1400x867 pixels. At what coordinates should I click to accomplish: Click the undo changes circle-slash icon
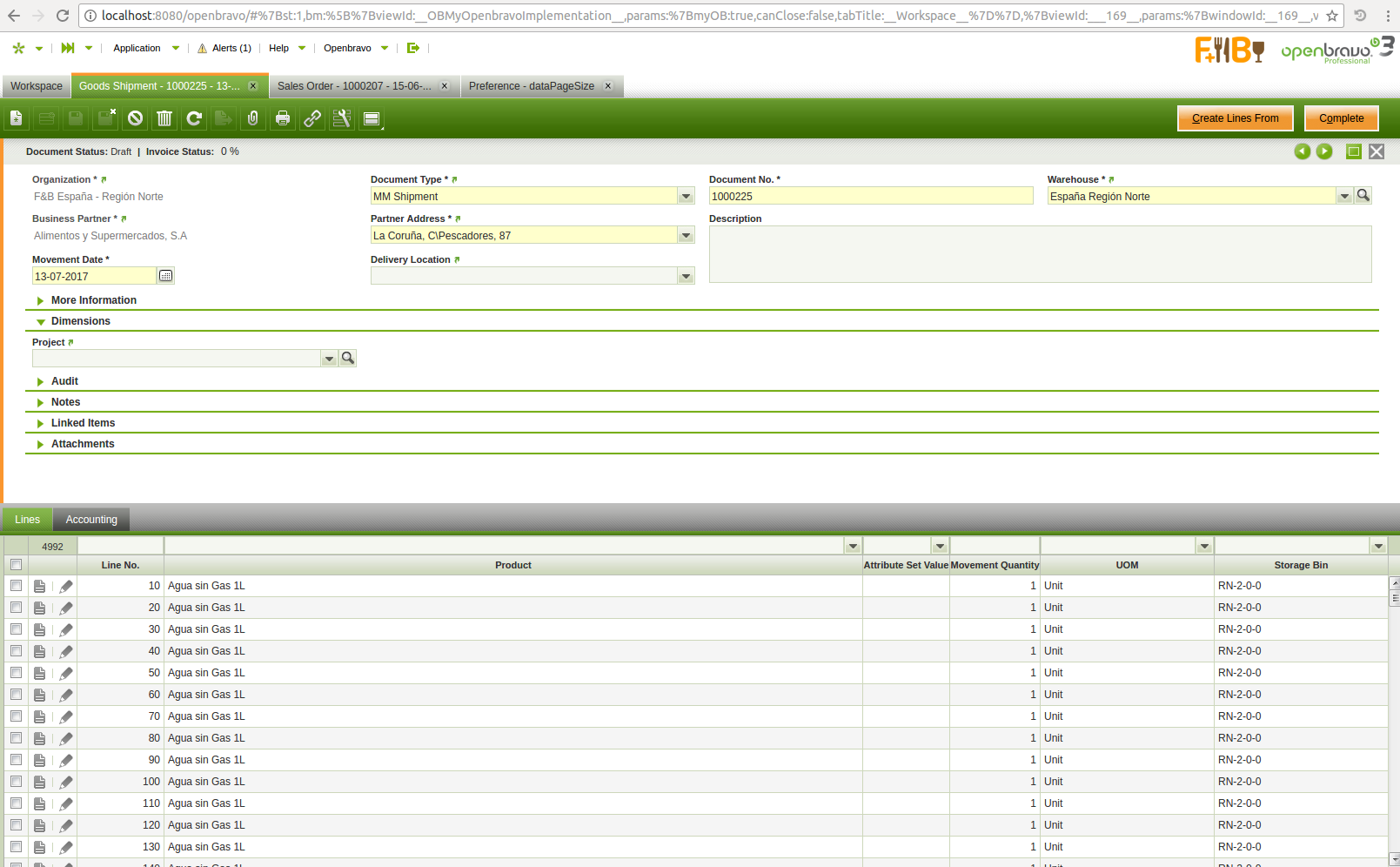click(x=135, y=118)
